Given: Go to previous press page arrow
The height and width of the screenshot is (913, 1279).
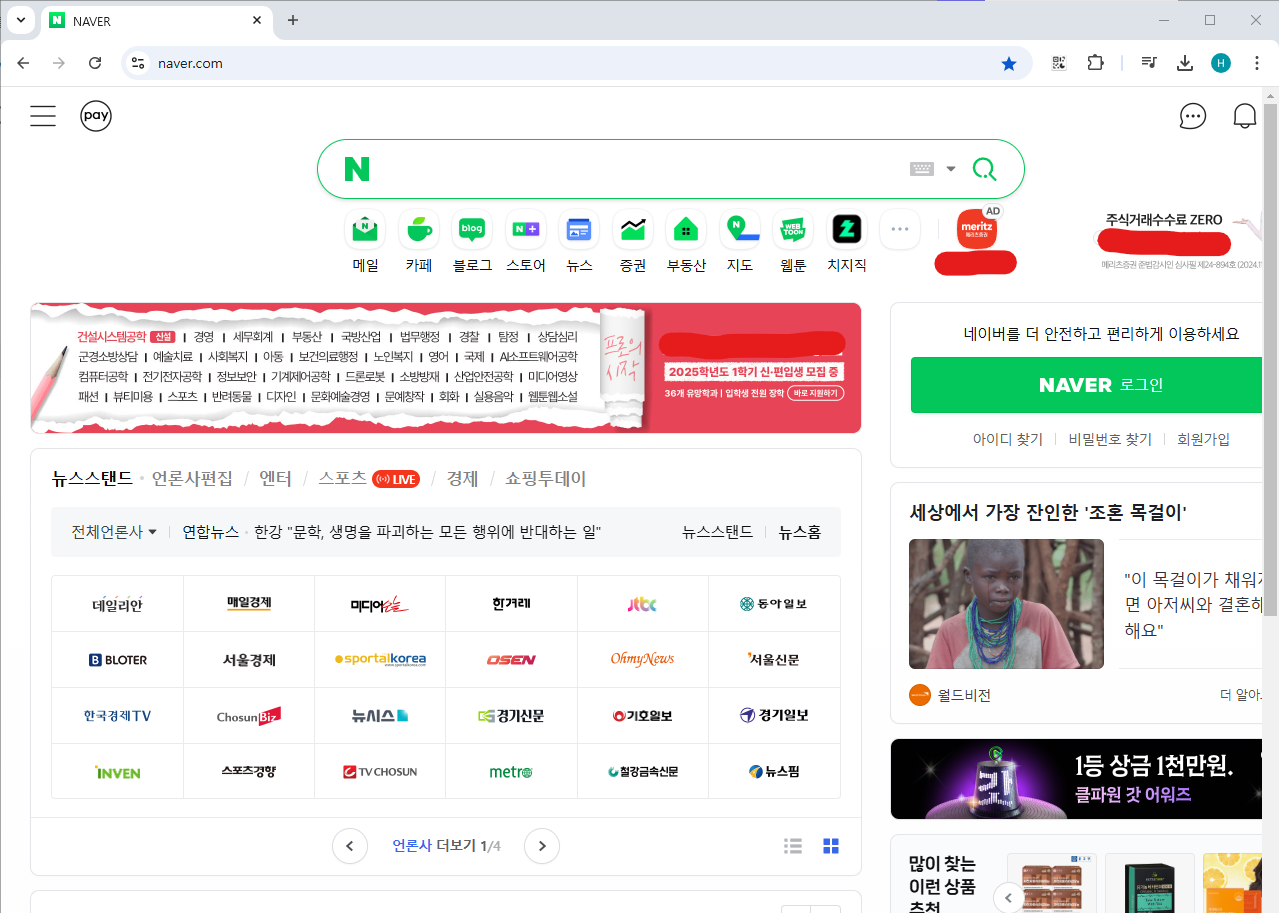Looking at the screenshot, I should click(x=350, y=846).
